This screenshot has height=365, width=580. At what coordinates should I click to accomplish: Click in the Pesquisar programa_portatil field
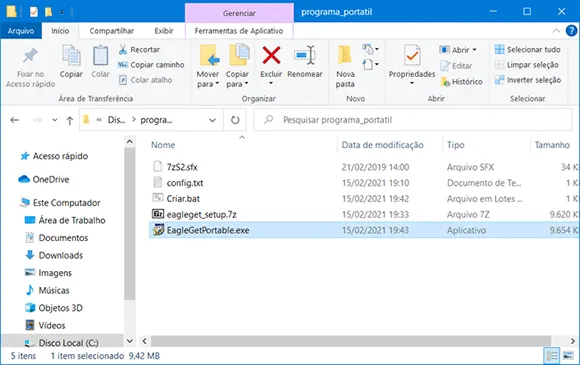pyautogui.click(x=412, y=120)
